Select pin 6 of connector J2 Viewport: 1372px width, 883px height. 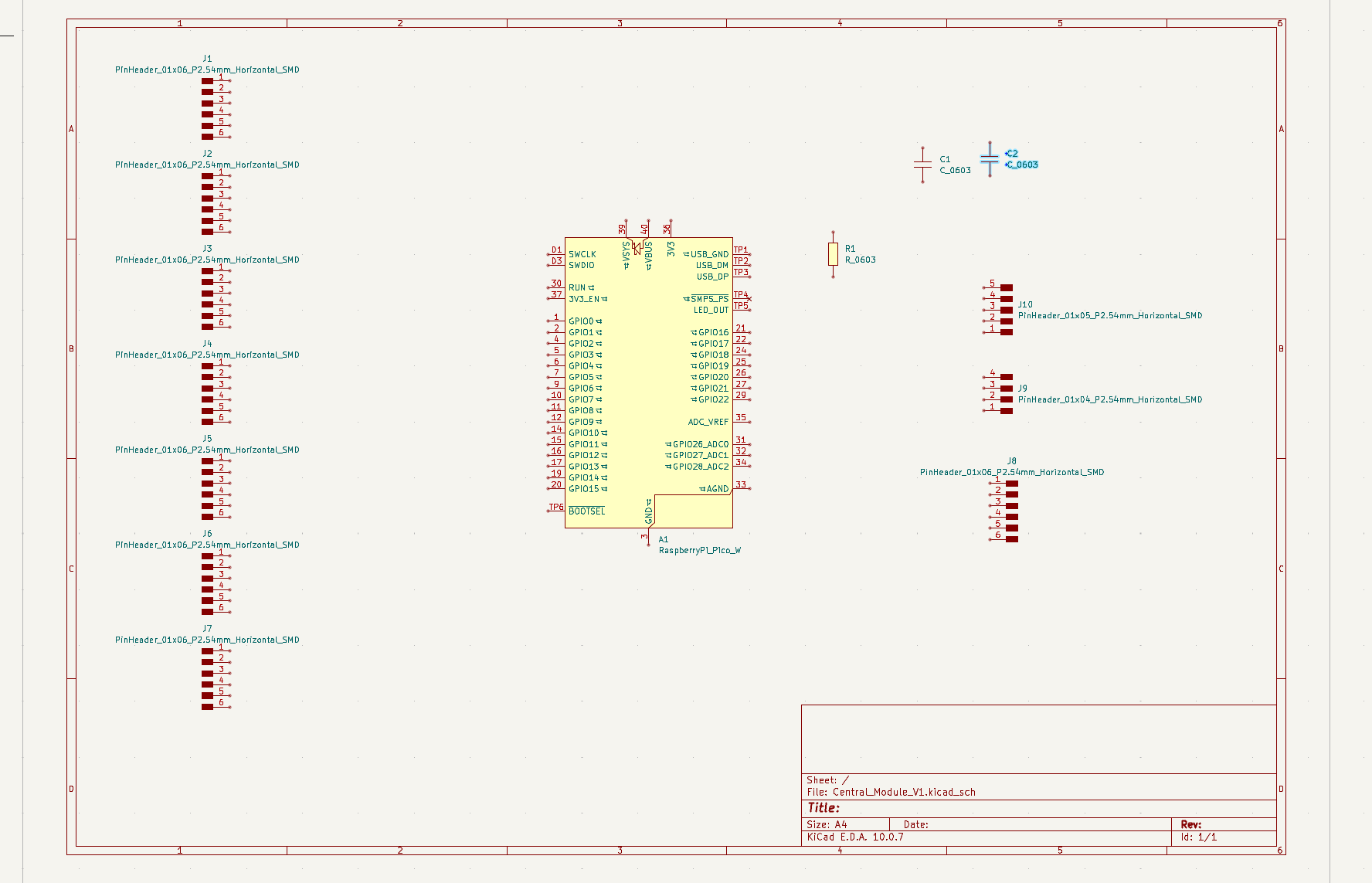(216, 231)
